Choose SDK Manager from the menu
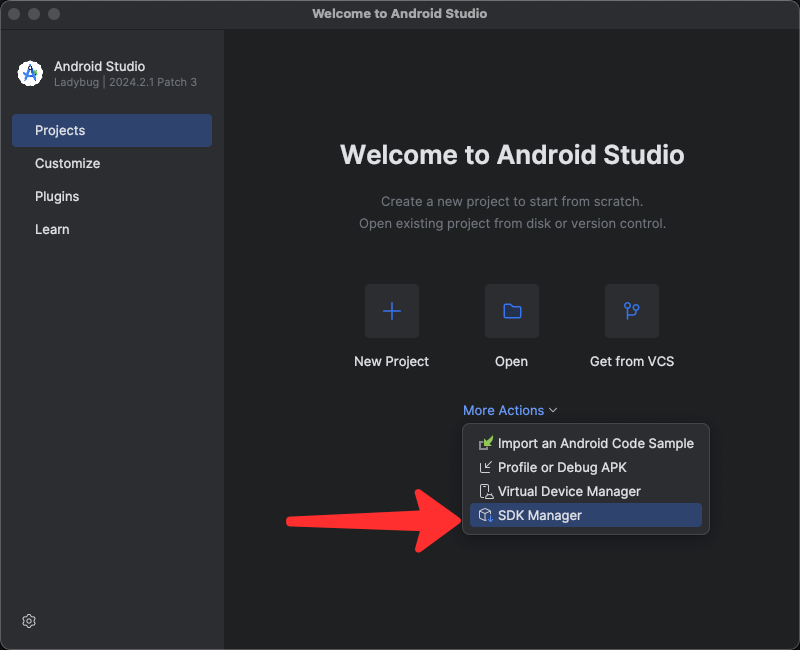The height and width of the screenshot is (650, 800). point(586,515)
